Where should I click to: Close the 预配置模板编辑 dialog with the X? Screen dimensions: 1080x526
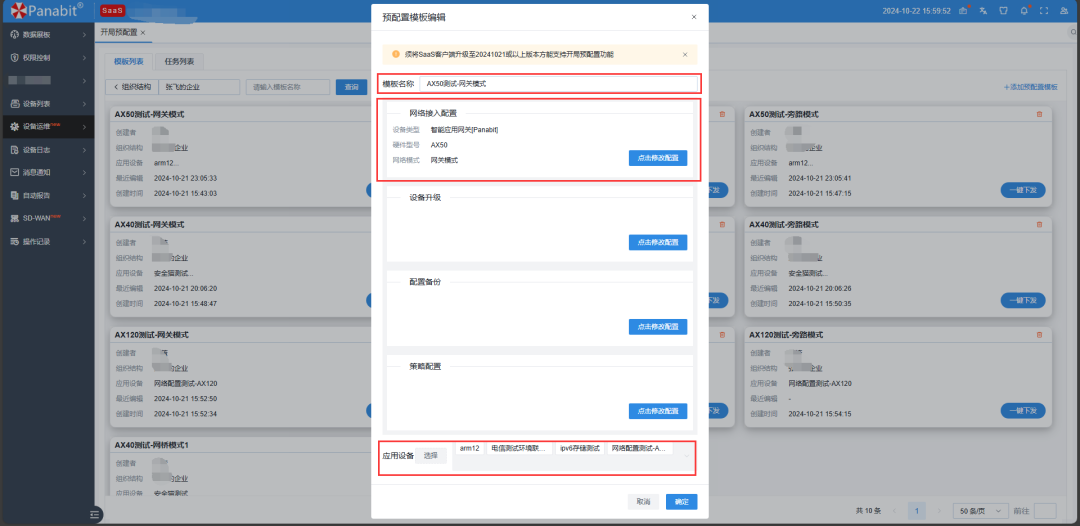(x=694, y=17)
